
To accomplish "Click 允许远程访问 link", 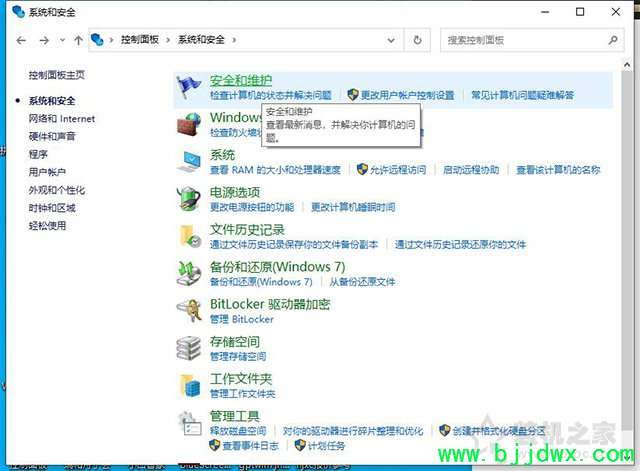I will 398,170.
